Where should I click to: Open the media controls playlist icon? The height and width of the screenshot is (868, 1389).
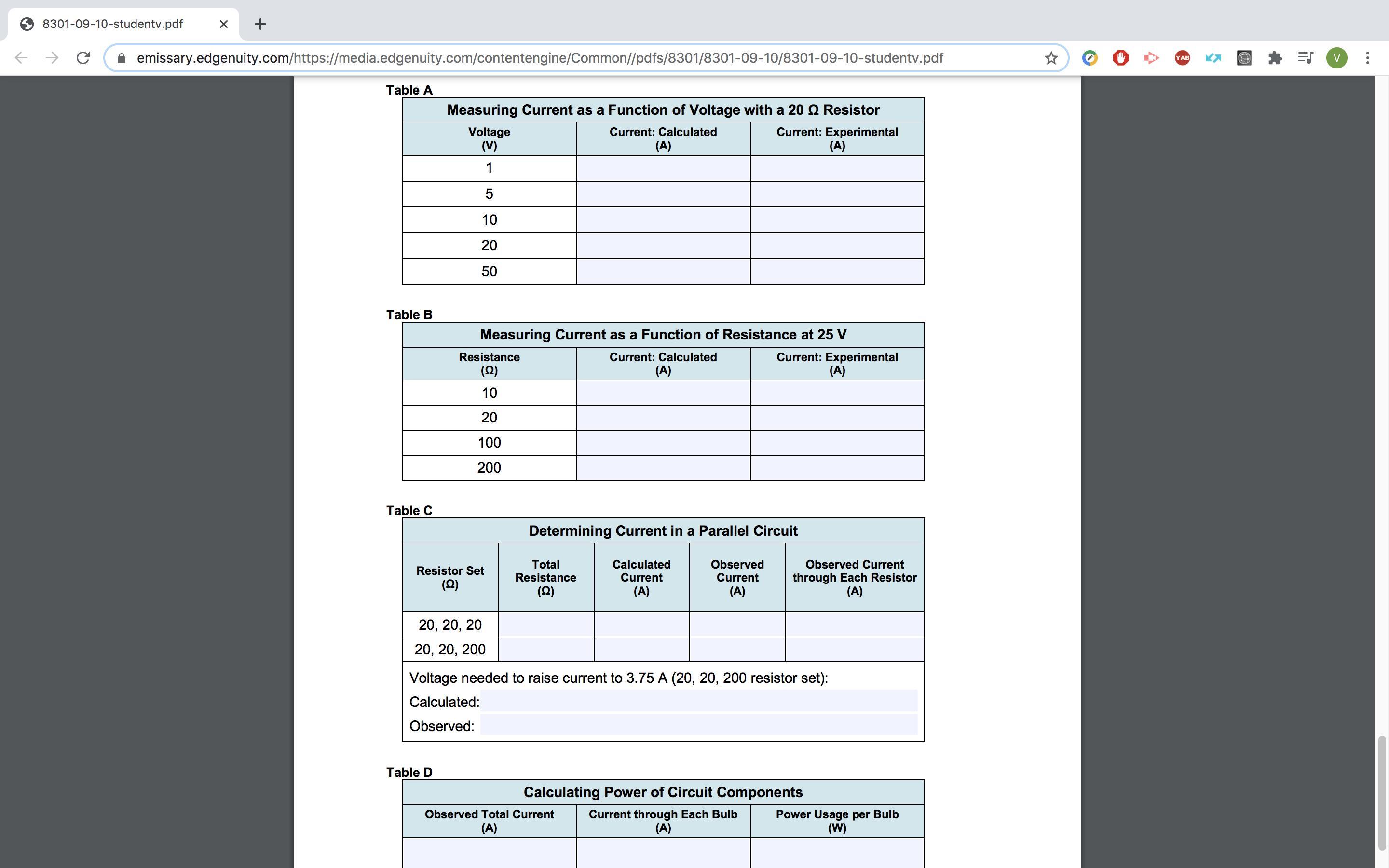(1305, 58)
